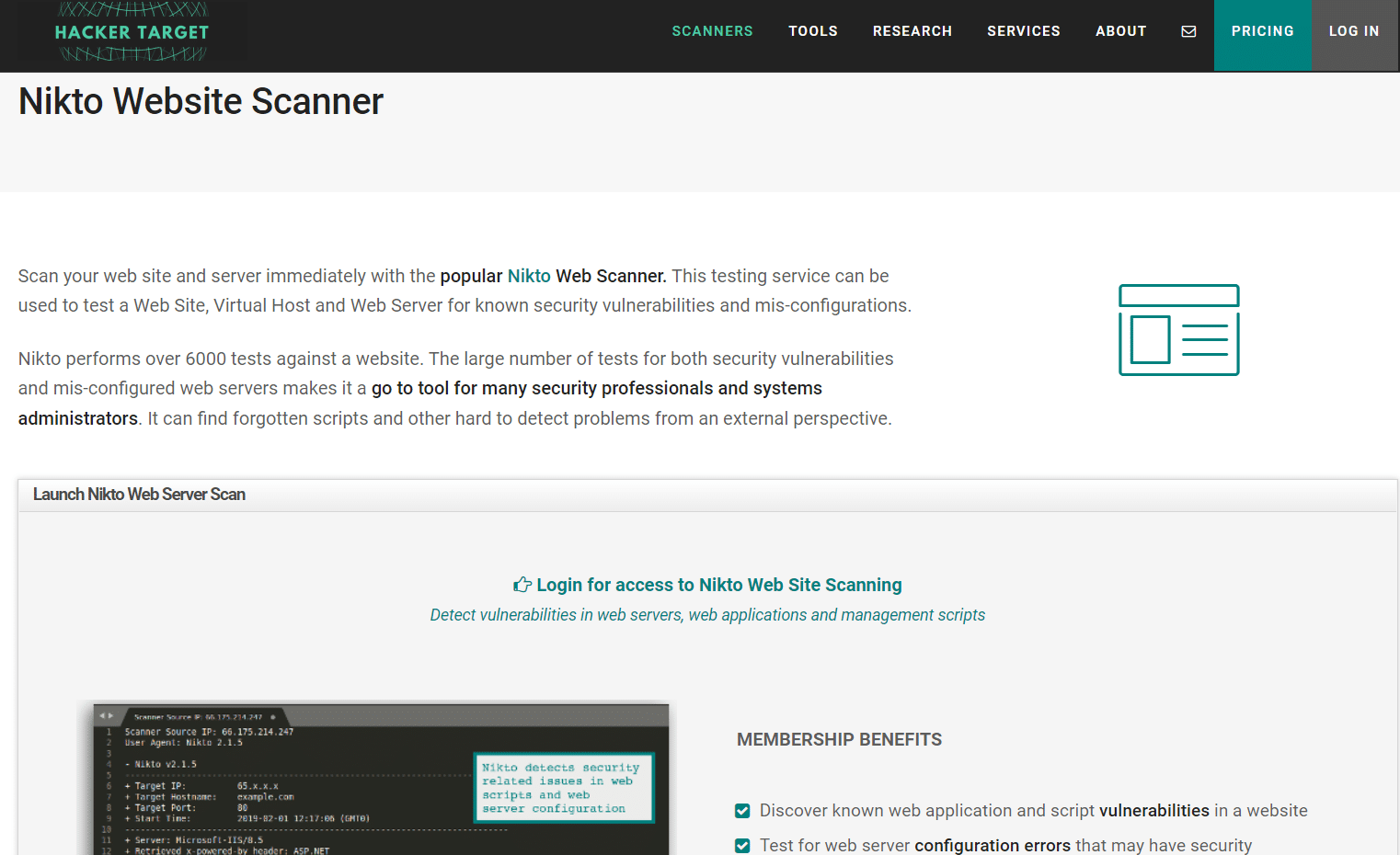
Task: Open the Tools menu
Action: point(813,31)
